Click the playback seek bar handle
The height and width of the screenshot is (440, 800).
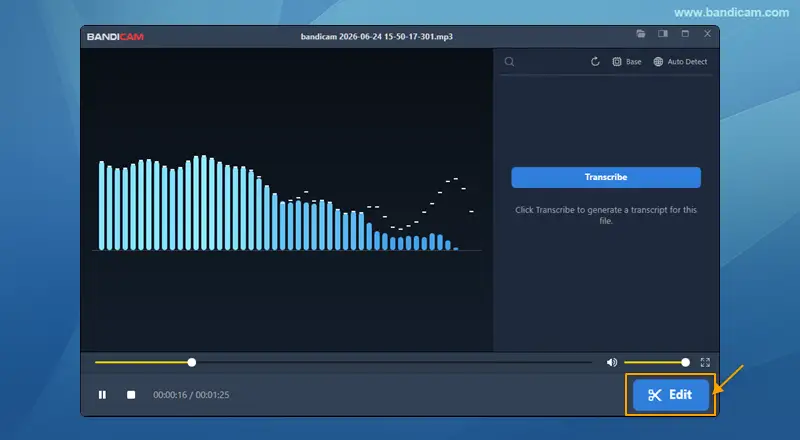click(192, 362)
